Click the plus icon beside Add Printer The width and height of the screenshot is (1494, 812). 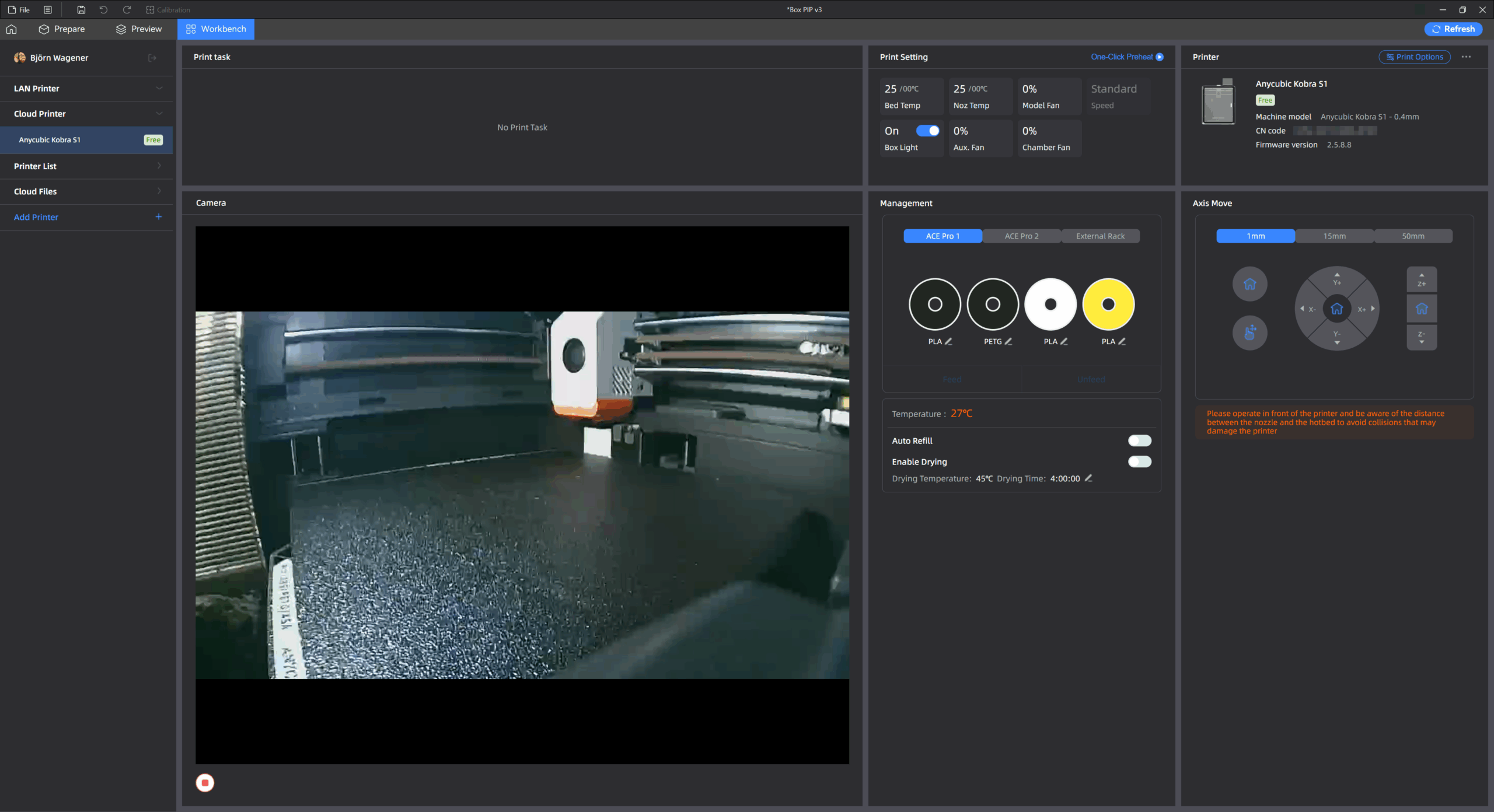[x=158, y=217]
